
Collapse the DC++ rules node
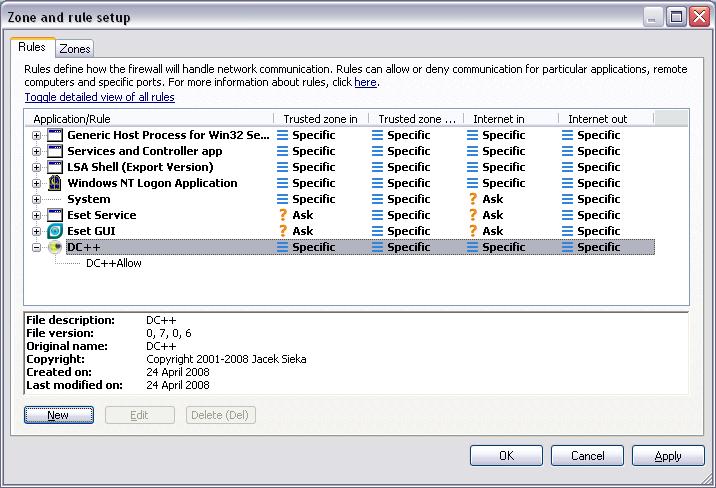pos(36,247)
